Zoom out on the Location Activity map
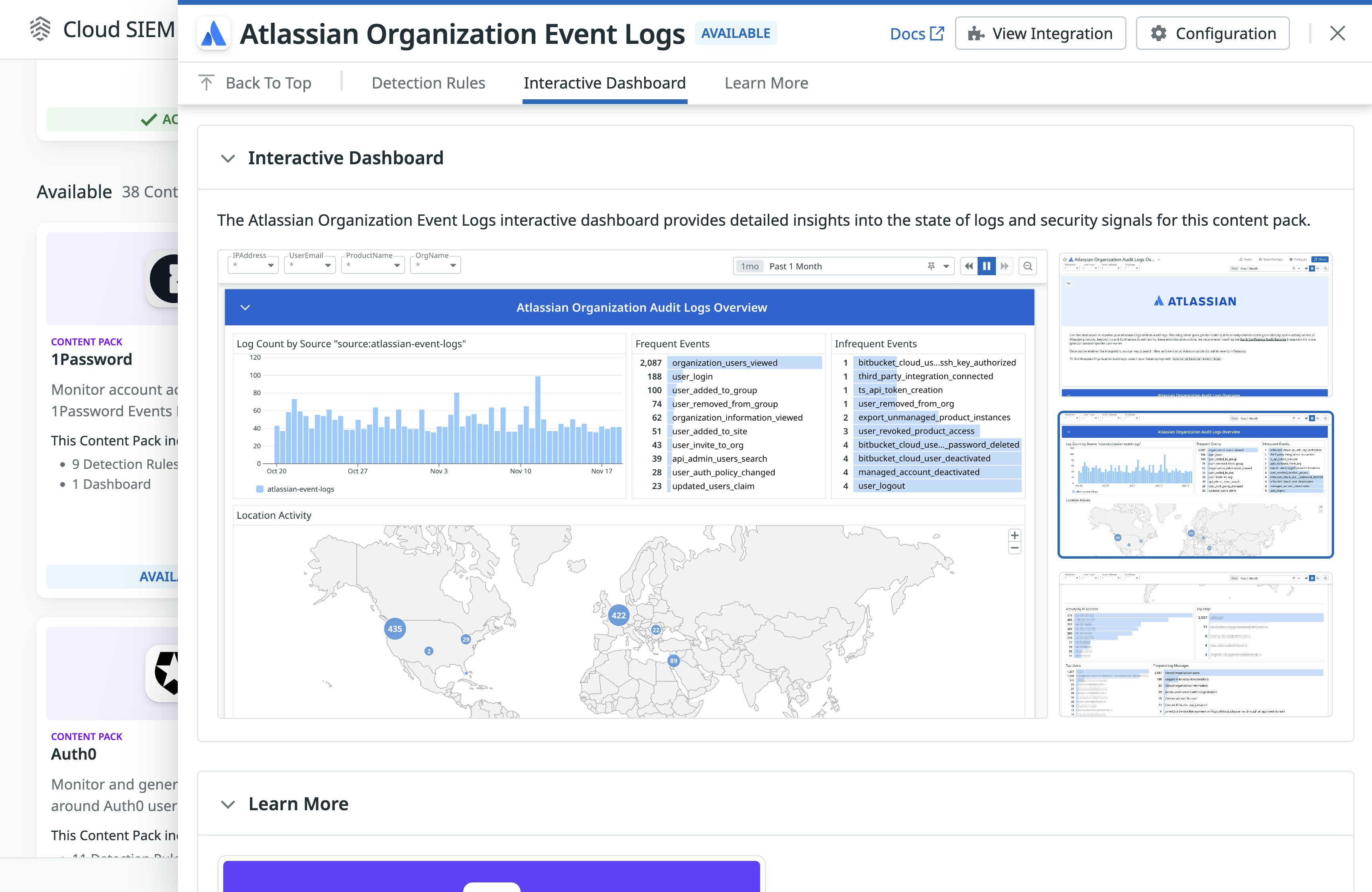 coord(1014,548)
